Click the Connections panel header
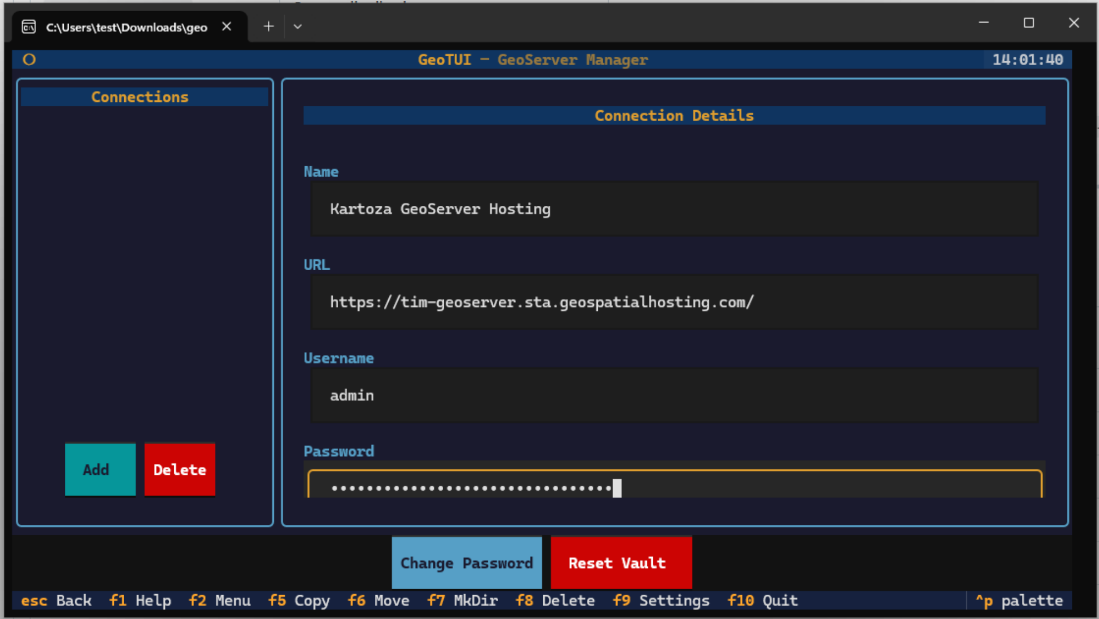 click(144, 97)
